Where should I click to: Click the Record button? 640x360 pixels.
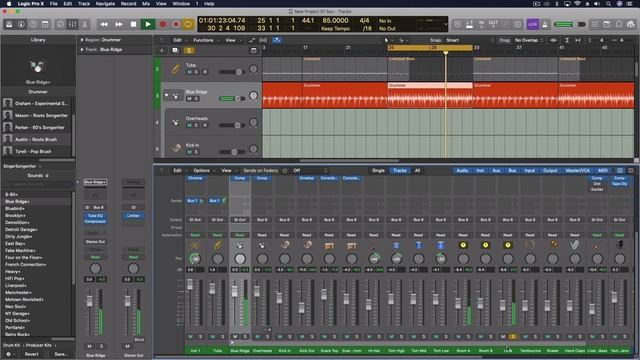tap(162, 24)
